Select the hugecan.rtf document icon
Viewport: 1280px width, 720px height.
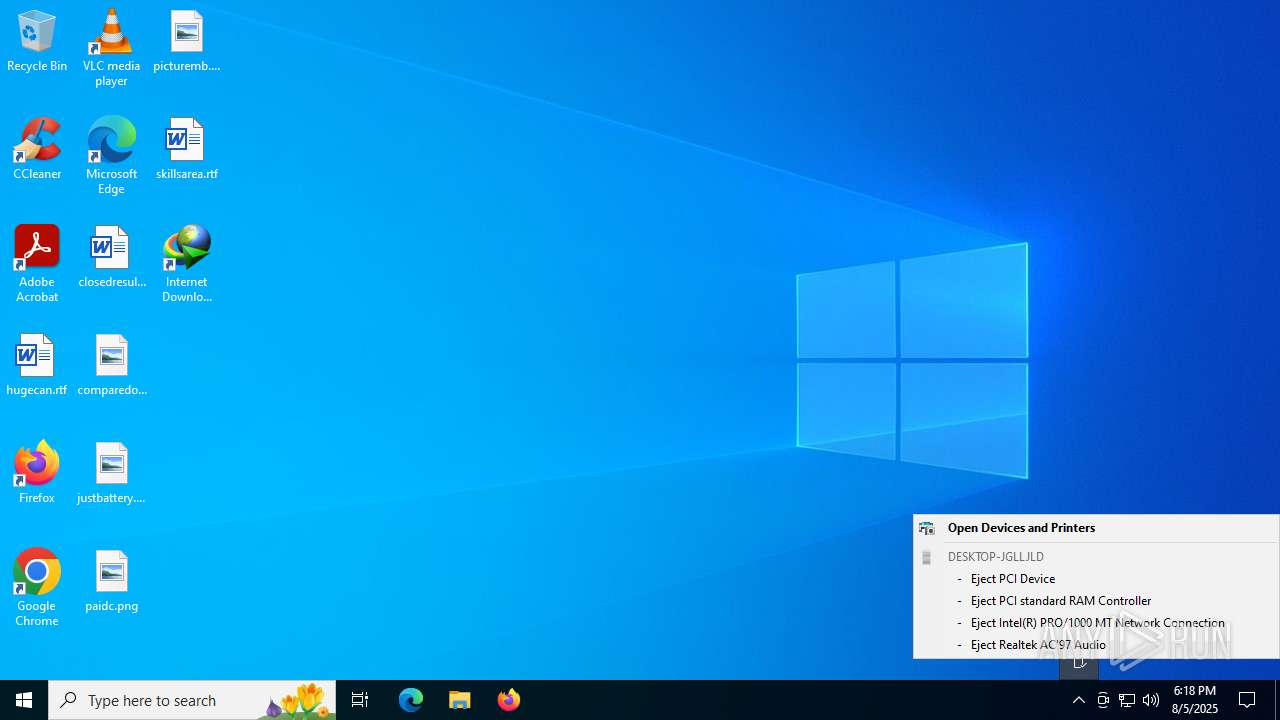click(37, 366)
